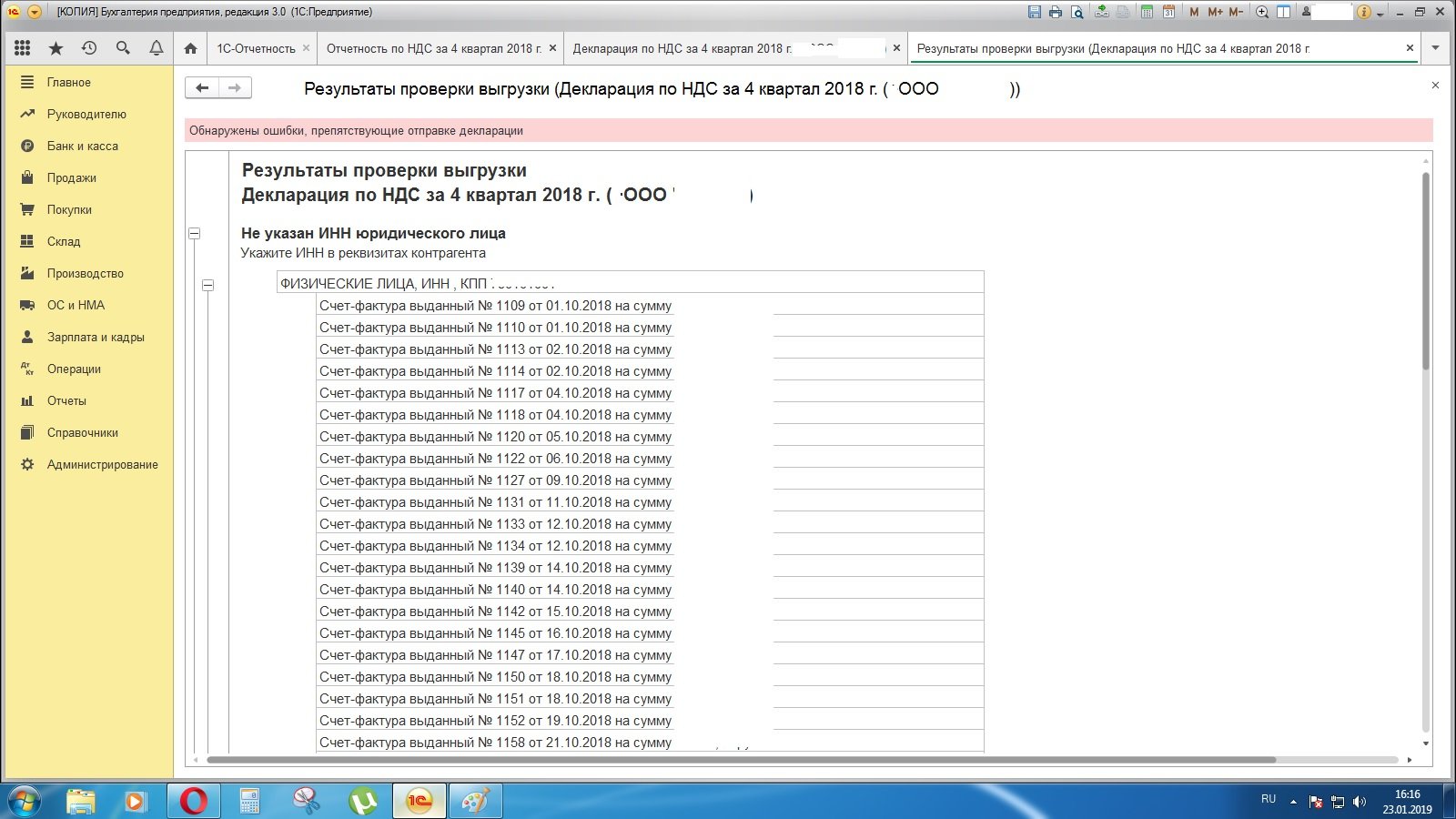Viewport: 1456px width, 819px height.
Task: Click invoice № 1139 от 14.10.2018 row
Action: point(650,568)
